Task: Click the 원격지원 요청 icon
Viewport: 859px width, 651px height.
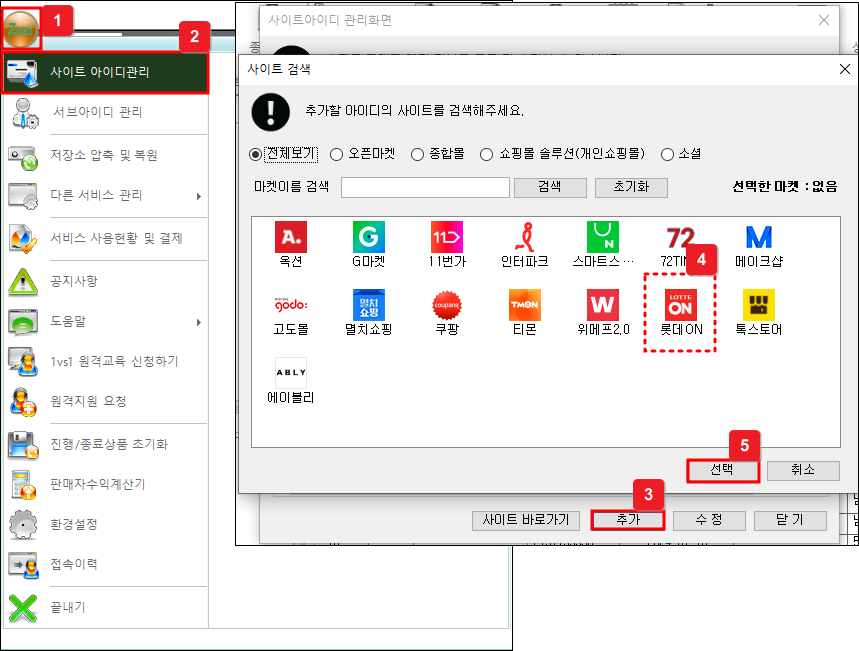Action: tap(23, 402)
